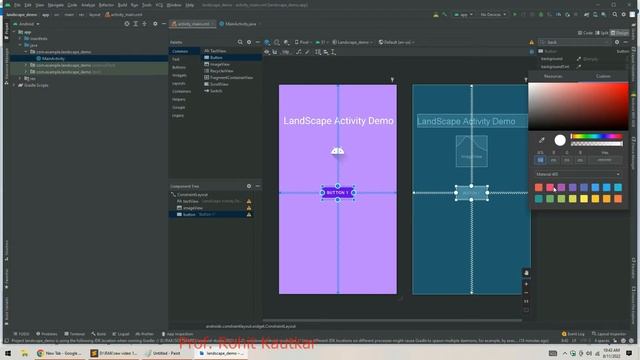
Task: Select Switch in the Palette list
Action: pos(216,91)
